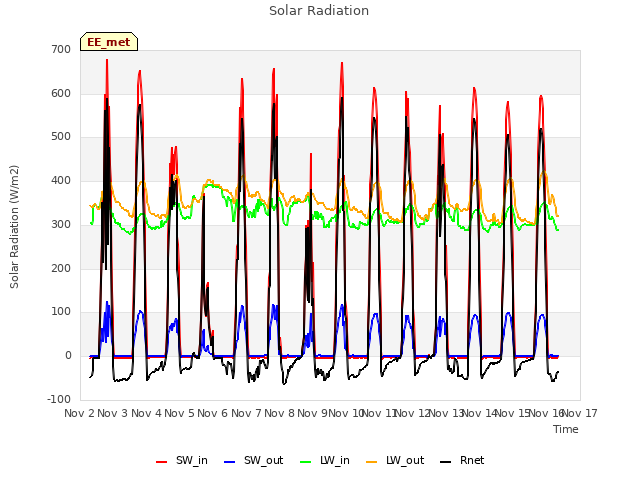Click the Nov 5 x-axis label
The width and height of the screenshot is (640, 480).
(x=180, y=413)
